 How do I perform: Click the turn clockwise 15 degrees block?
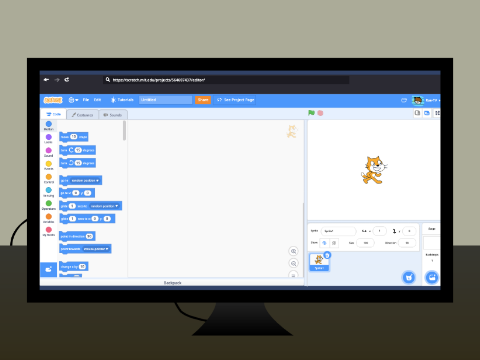click(x=77, y=150)
